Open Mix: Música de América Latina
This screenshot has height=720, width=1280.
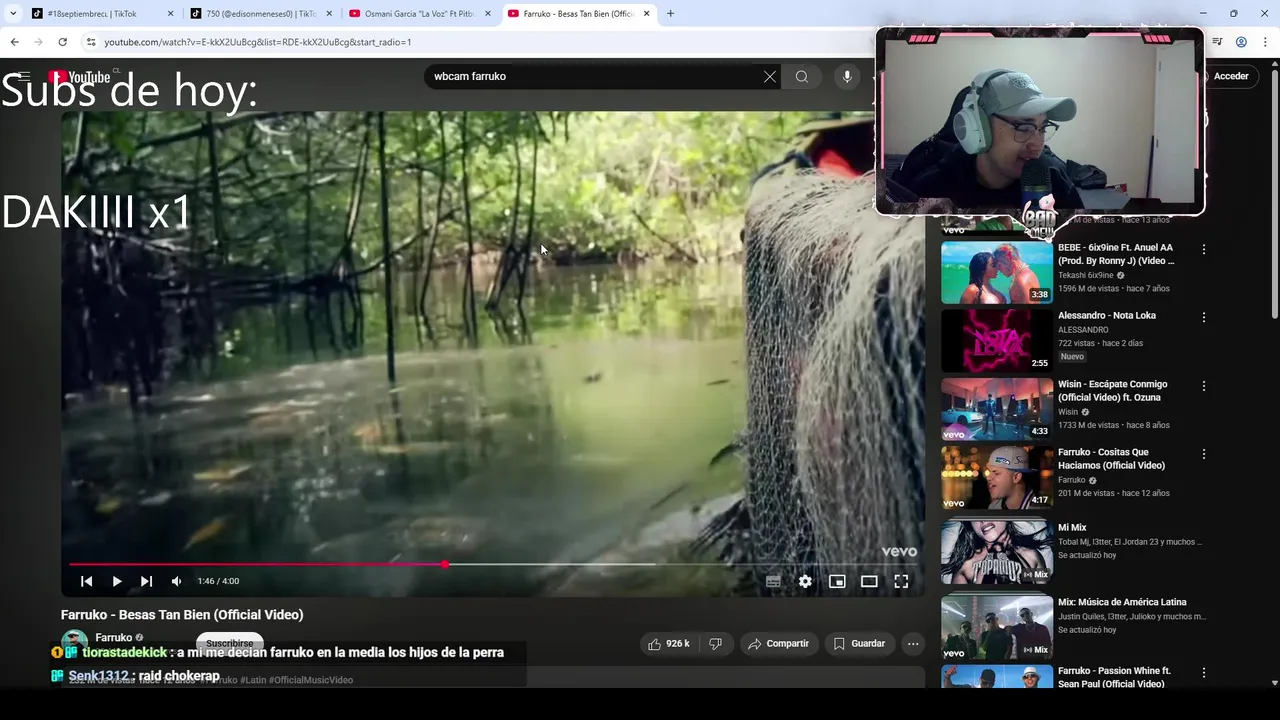tap(1122, 602)
